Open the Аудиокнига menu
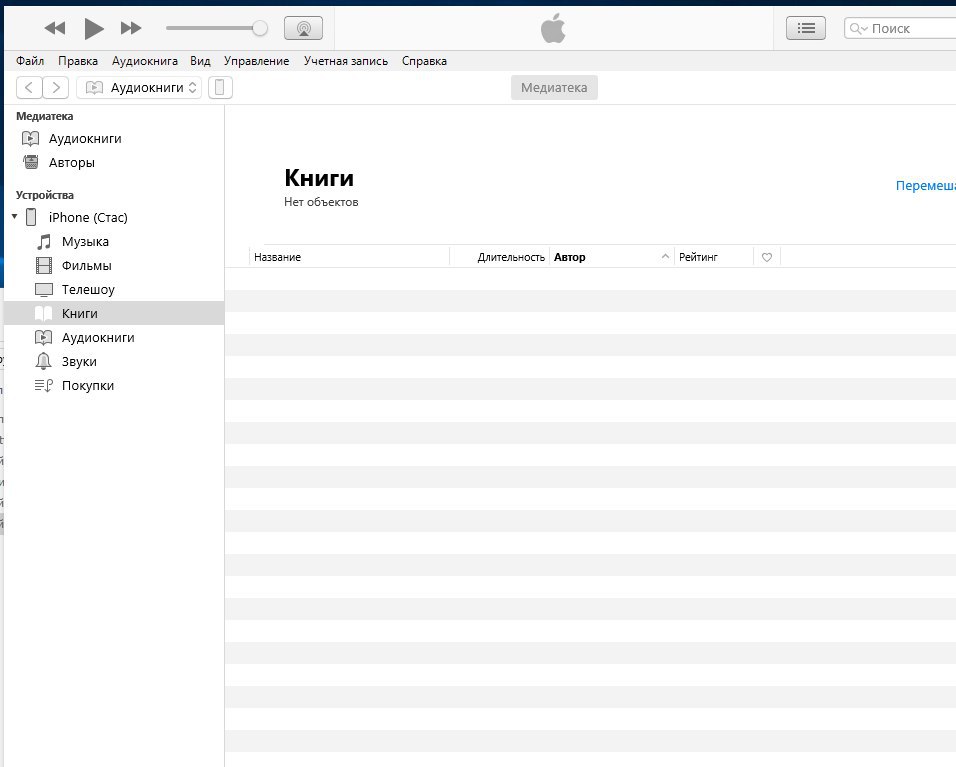Viewport: 956px width, 767px height. (144, 61)
